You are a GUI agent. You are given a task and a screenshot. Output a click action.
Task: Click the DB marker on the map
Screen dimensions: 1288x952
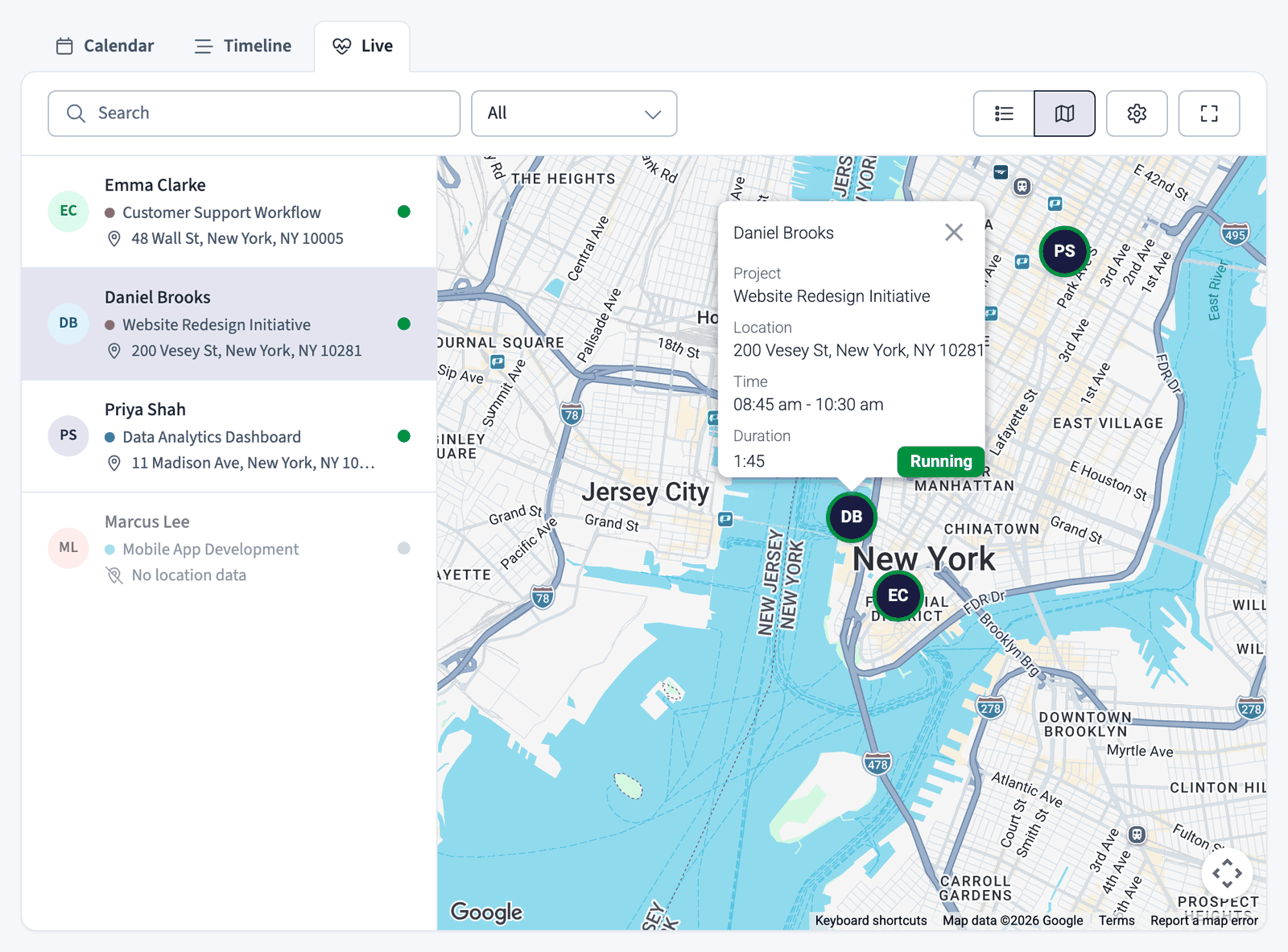[852, 517]
